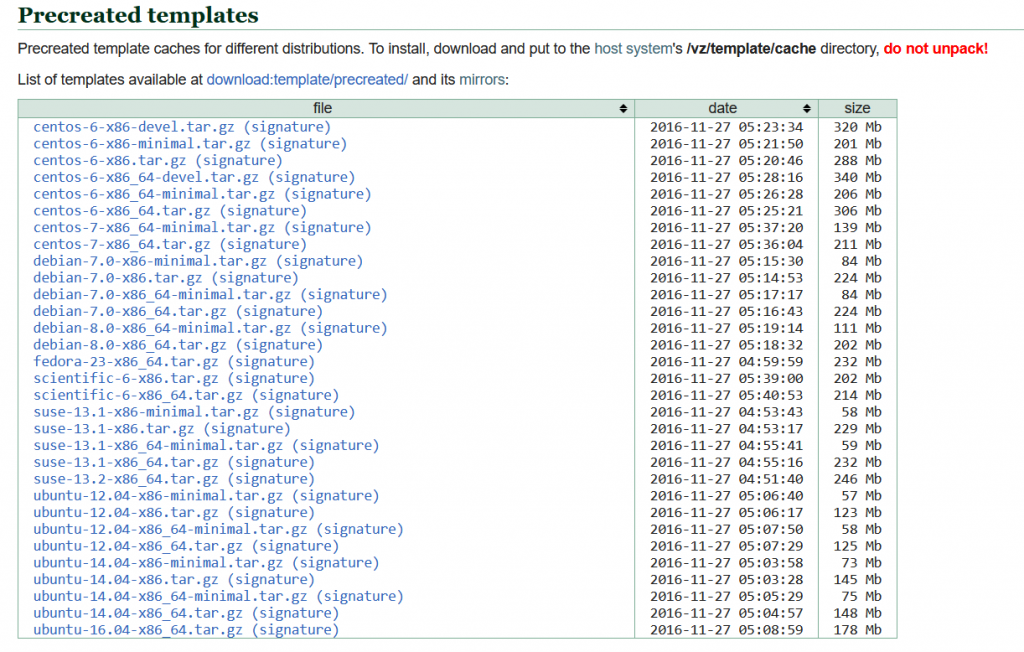The image size is (1024, 652).
Task: Download fedora-23-x86_64.tar.gz template
Action: click(126, 362)
